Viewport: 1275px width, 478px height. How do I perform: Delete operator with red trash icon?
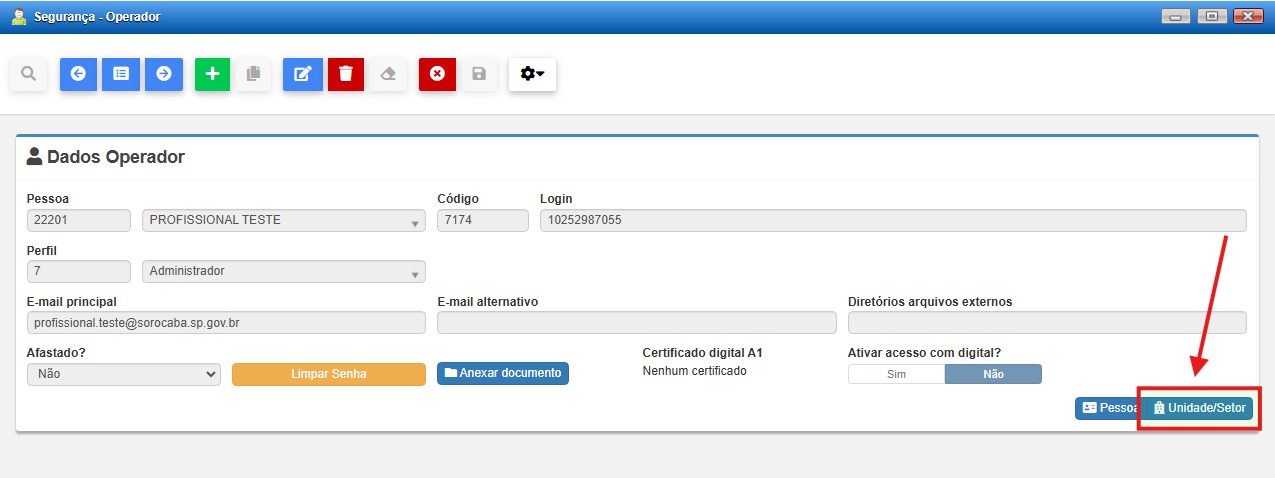click(x=346, y=74)
